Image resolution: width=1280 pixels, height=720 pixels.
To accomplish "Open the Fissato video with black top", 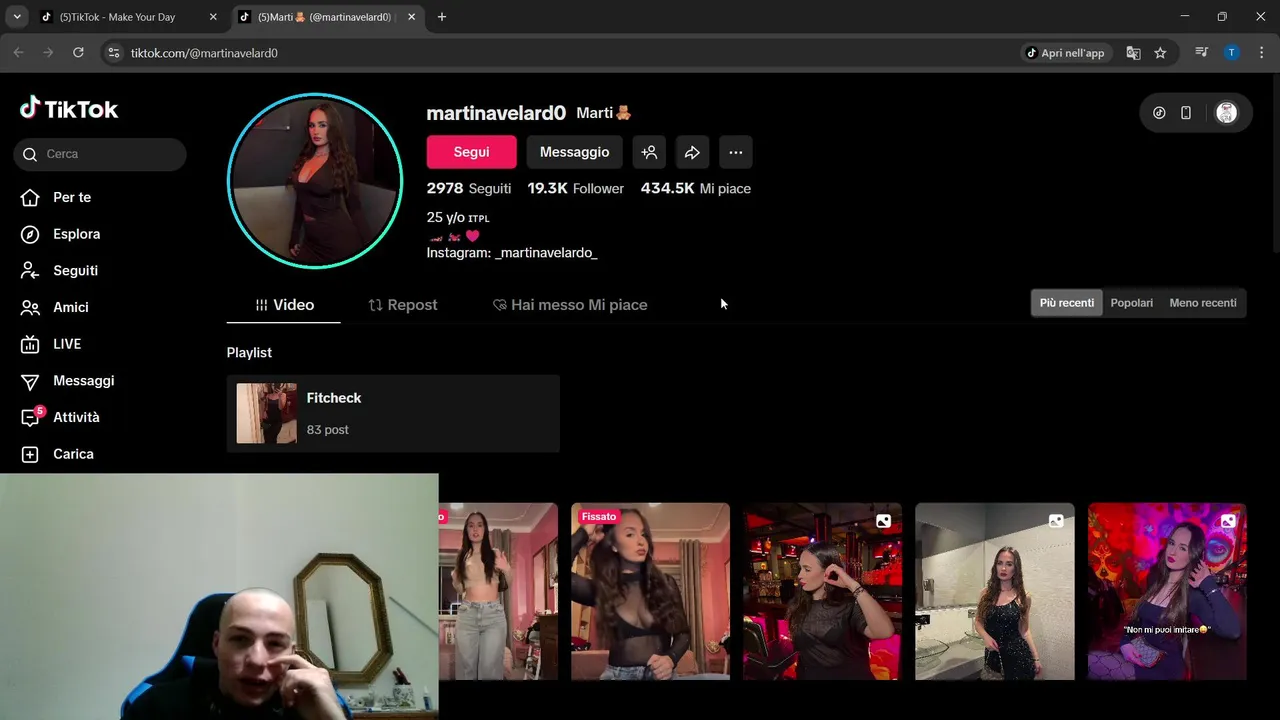I will 650,591.
